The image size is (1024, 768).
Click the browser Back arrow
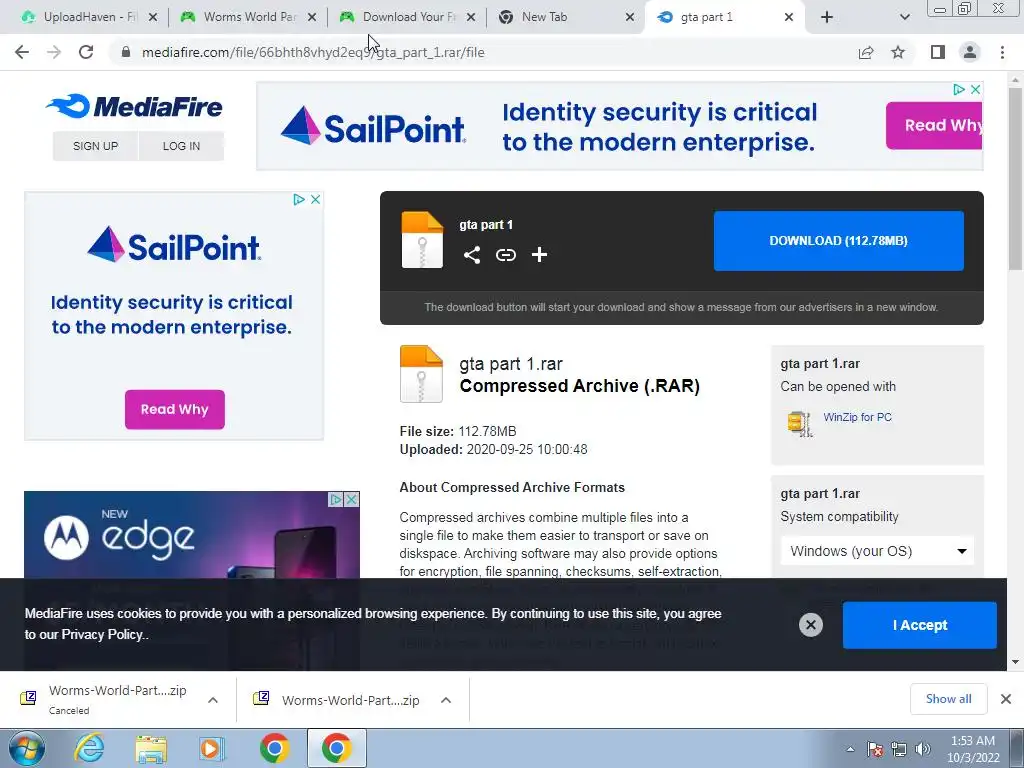tap(22, 52)
